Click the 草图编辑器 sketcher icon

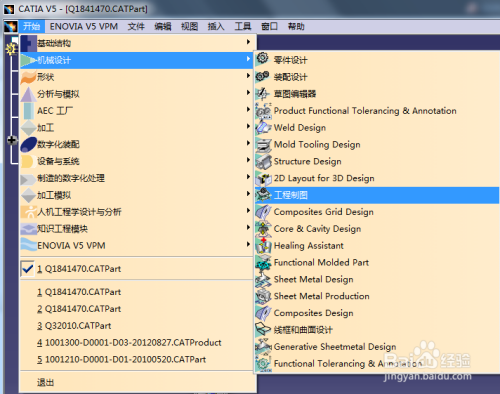(x=263, y=94)
